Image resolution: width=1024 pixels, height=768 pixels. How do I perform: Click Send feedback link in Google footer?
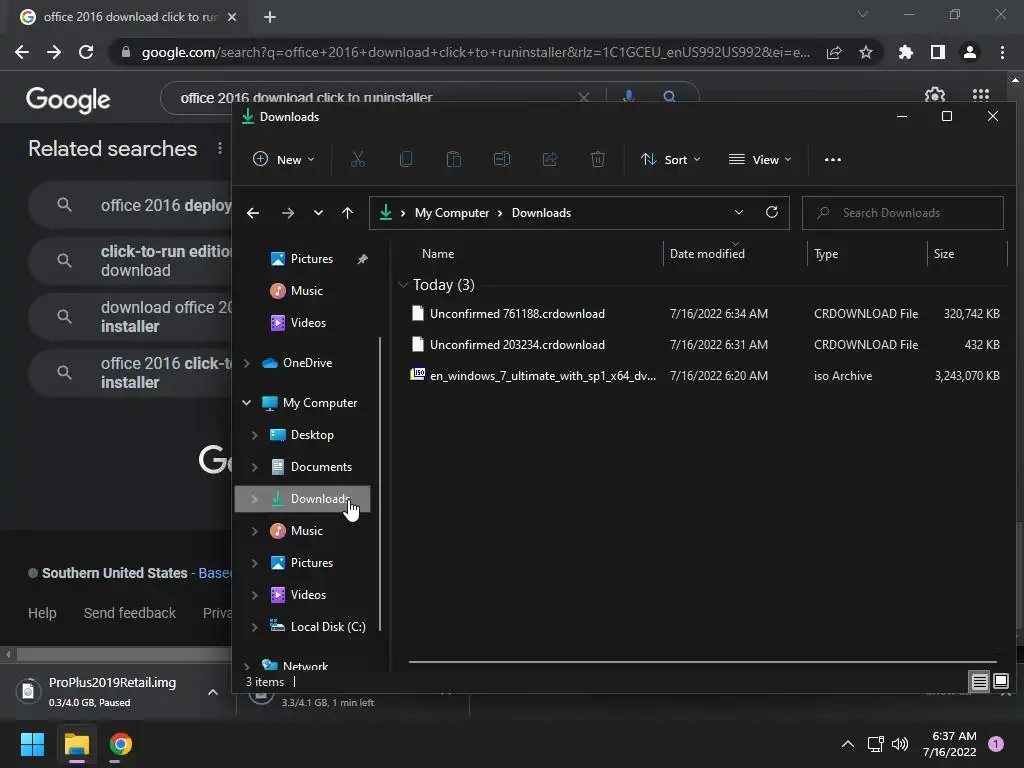[130, 613]
